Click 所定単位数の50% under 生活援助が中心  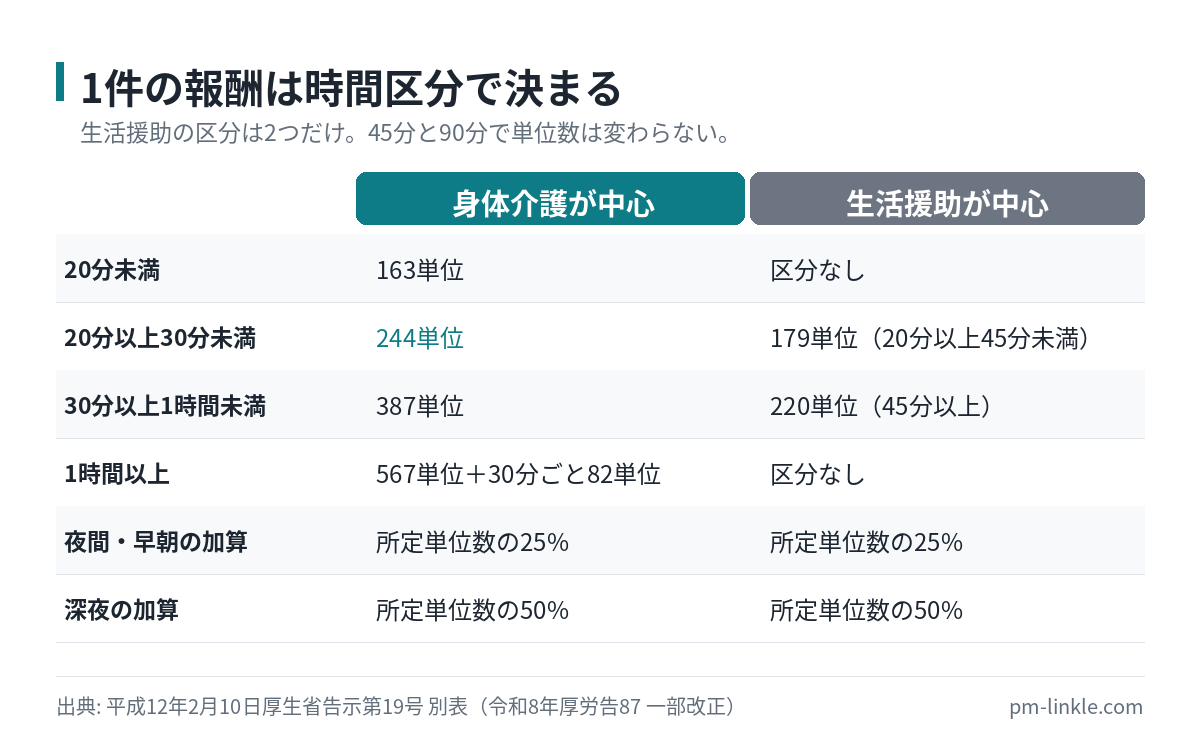[x=866, y=610]
